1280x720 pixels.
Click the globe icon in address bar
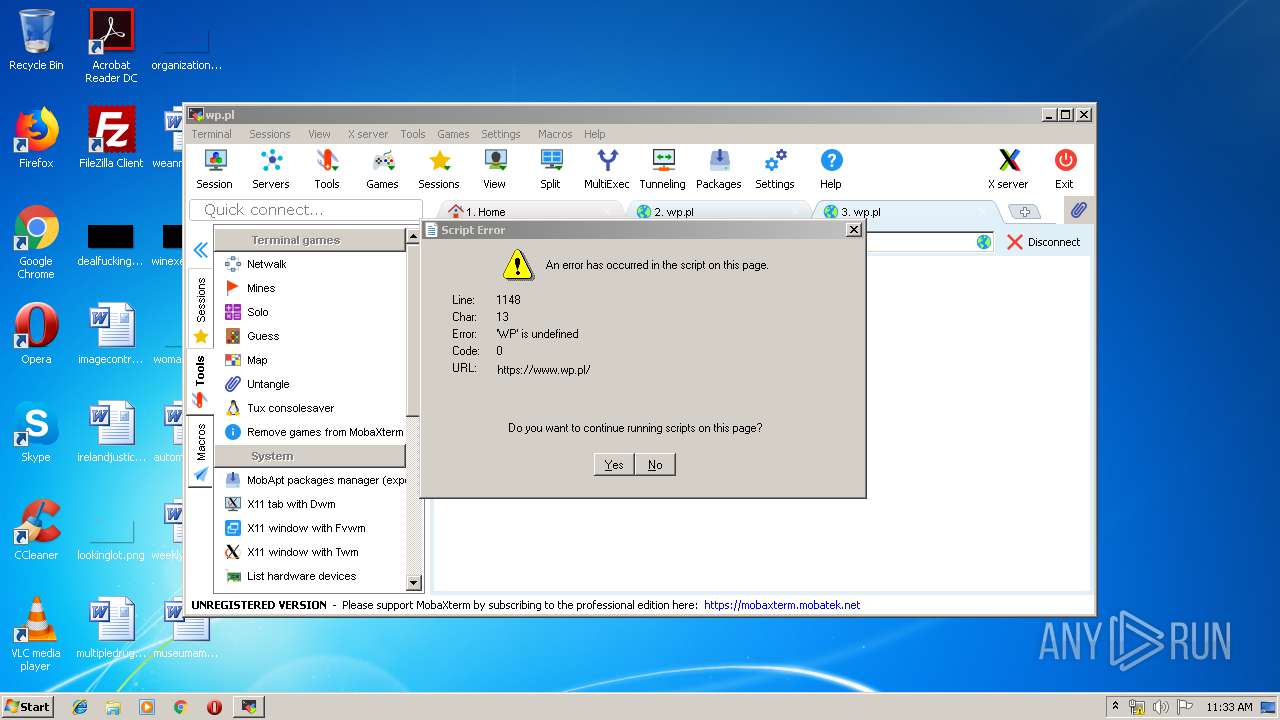click(x=984, y=242)
